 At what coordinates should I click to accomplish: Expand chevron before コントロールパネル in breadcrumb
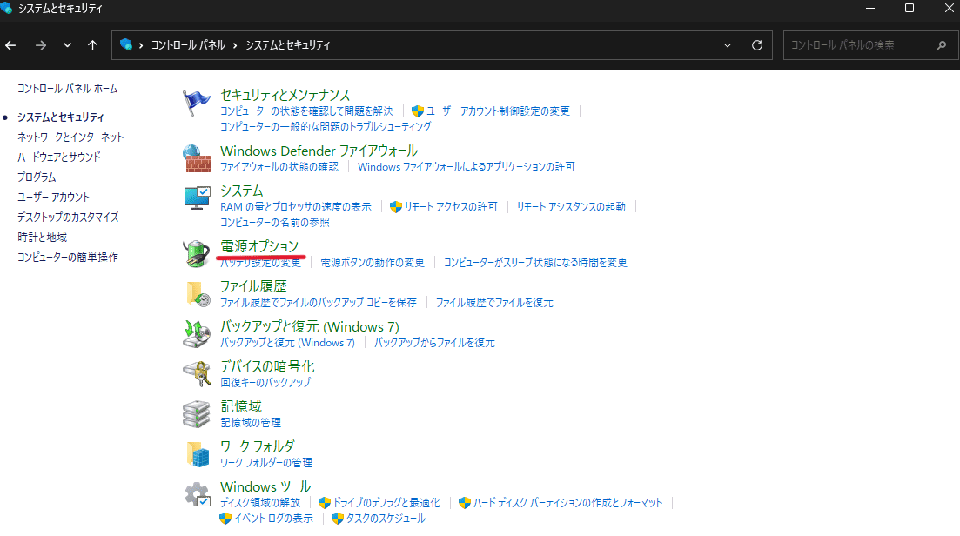click(141, 45)
